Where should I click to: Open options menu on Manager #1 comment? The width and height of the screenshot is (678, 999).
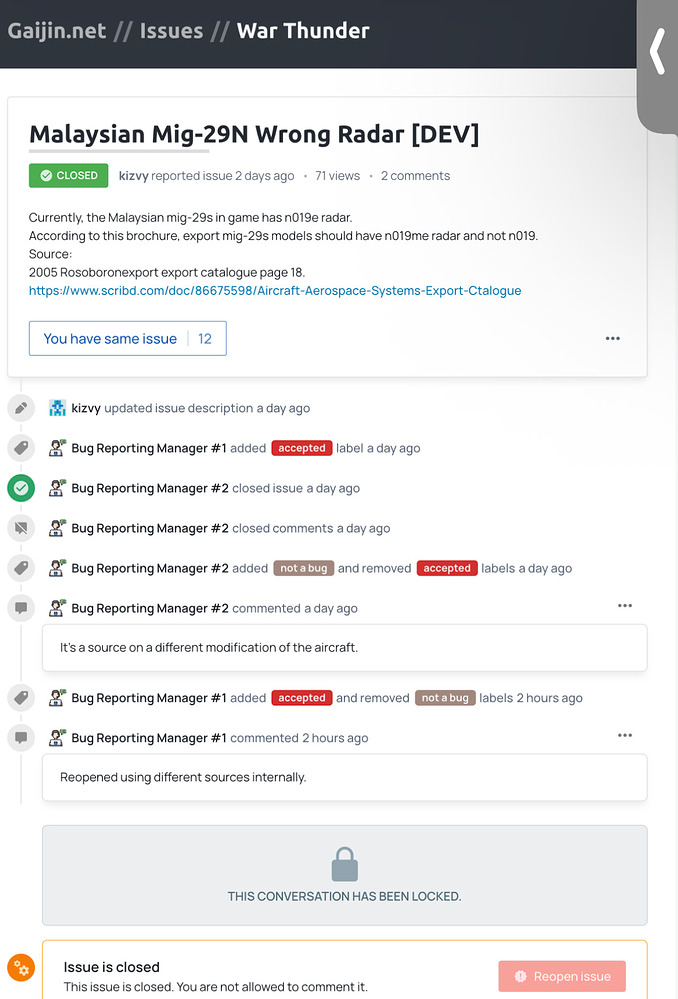[x=625, y=736]
